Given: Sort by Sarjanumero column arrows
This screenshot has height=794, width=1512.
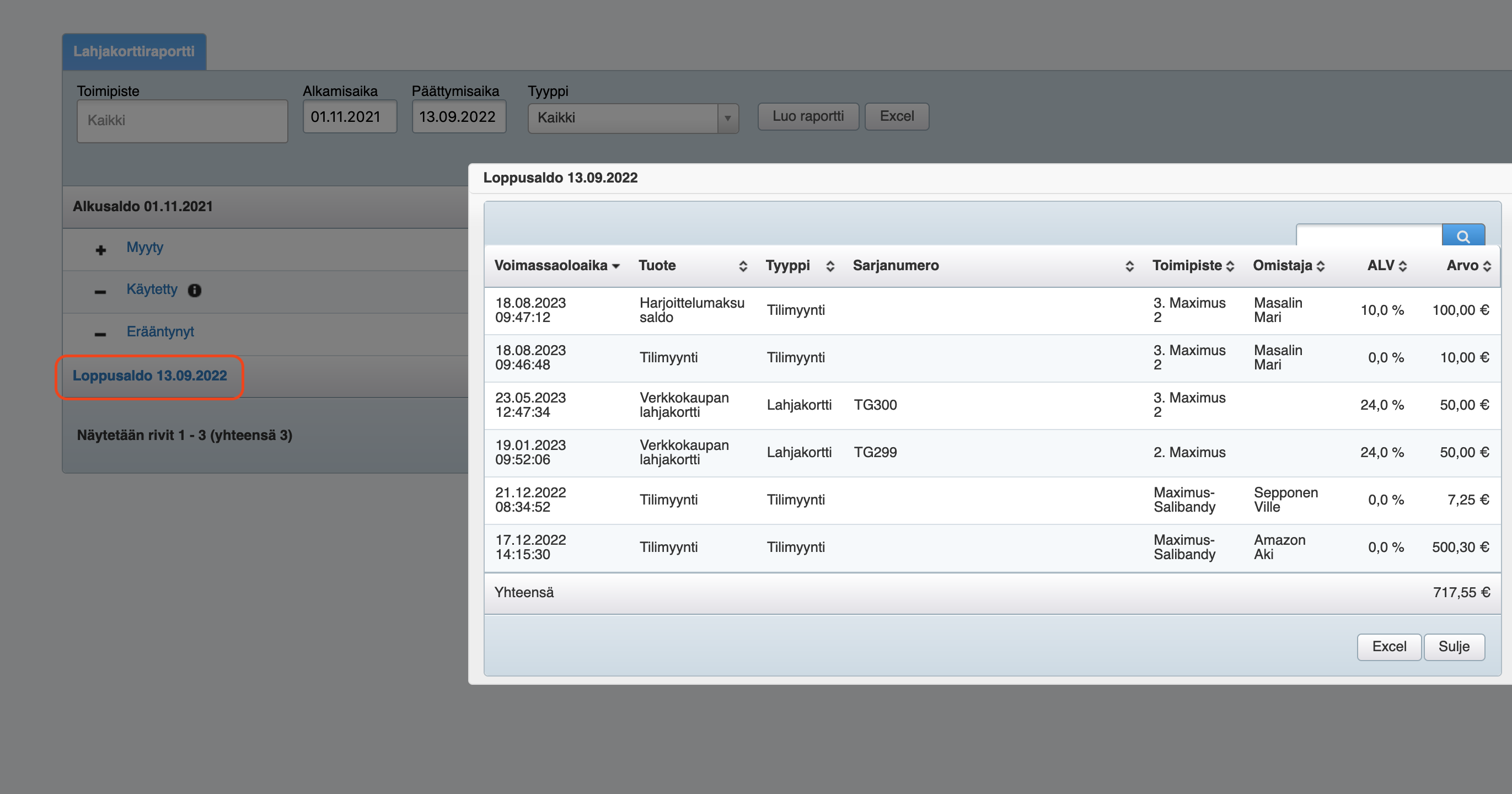Looking at the screenshot, I should (x=1129, y=266).
